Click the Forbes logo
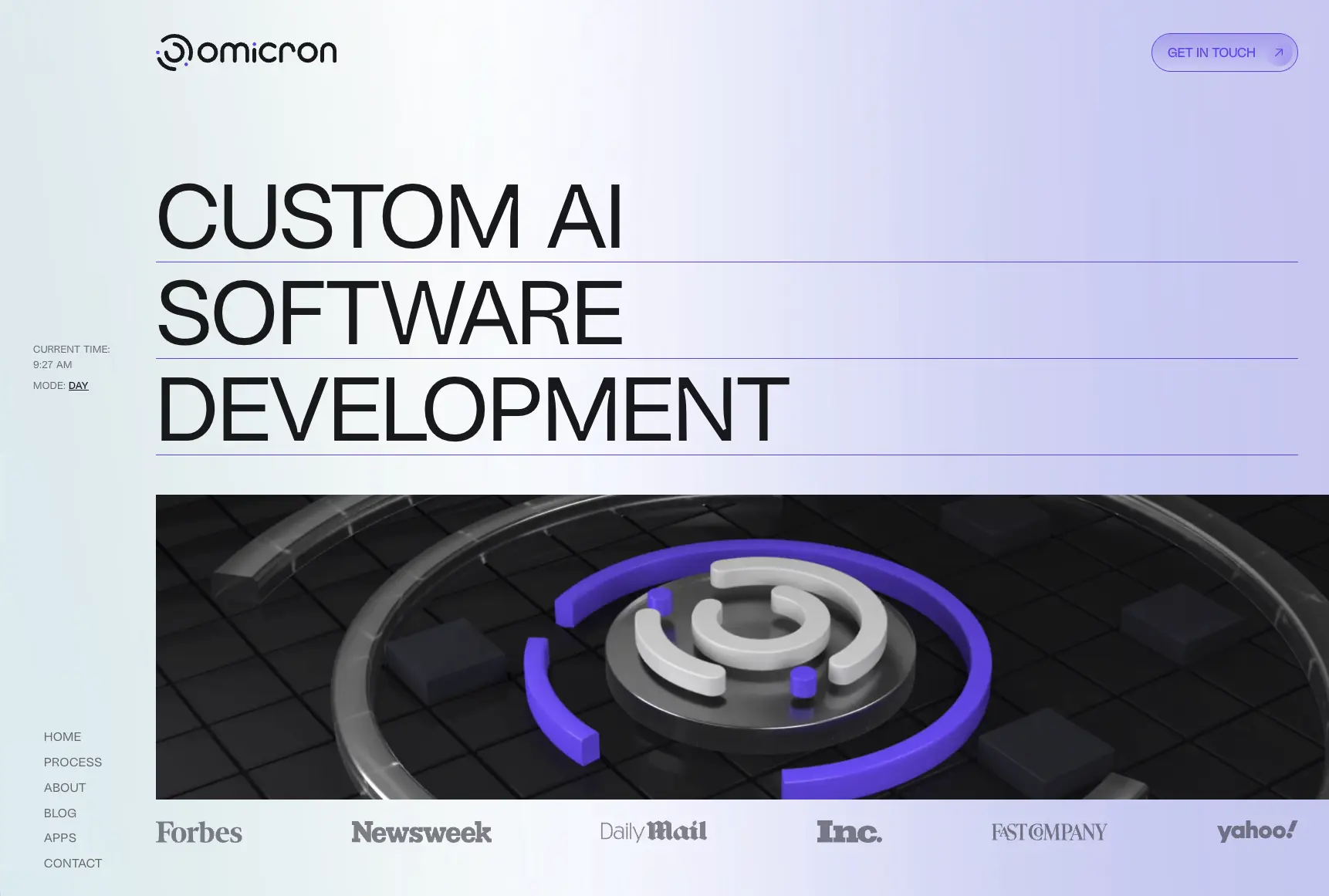The width and height of the screenshot is (1329, 896). (x=199, y=832)
